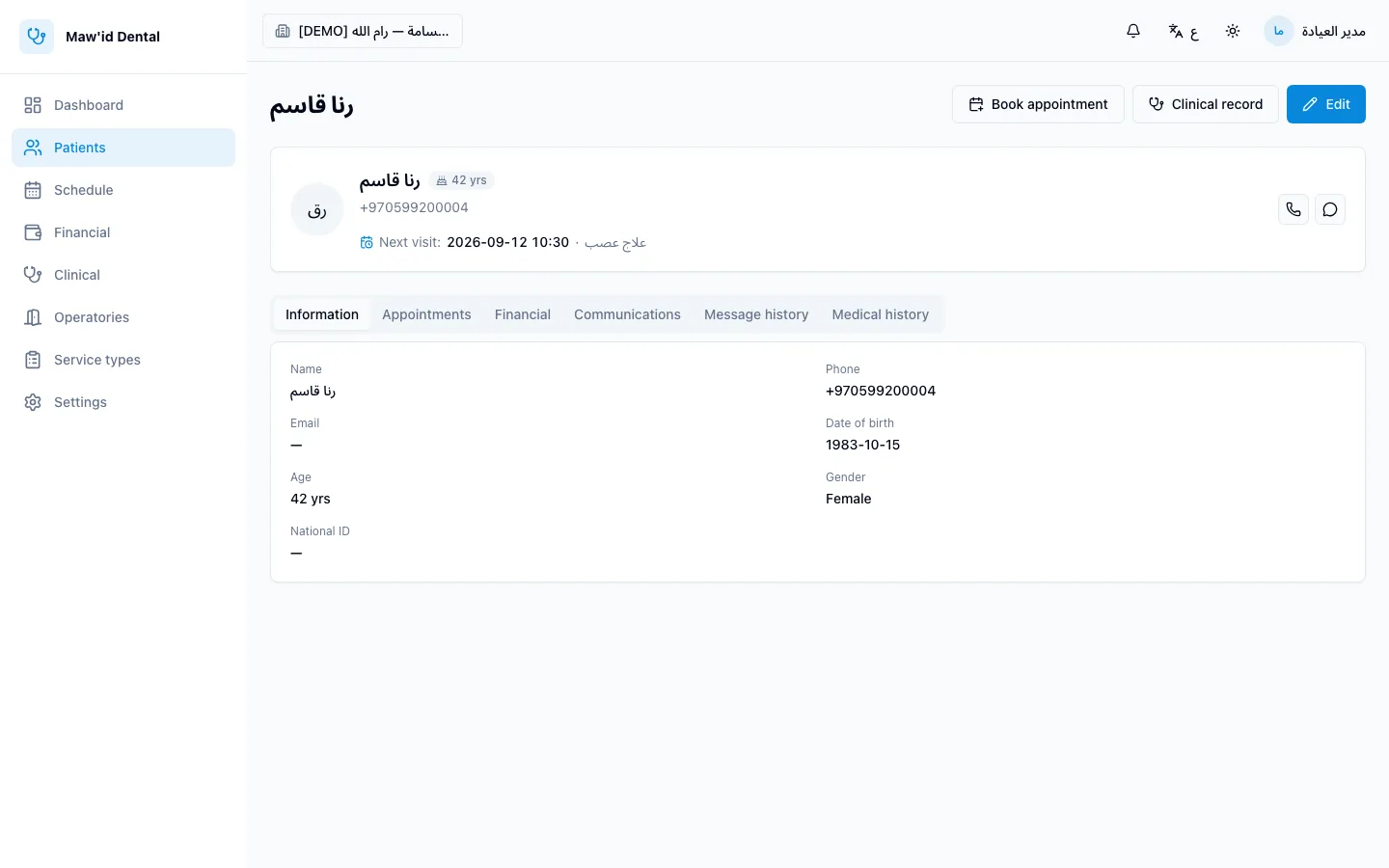Go to Dashboard in sidebar

tap(123, 105)
